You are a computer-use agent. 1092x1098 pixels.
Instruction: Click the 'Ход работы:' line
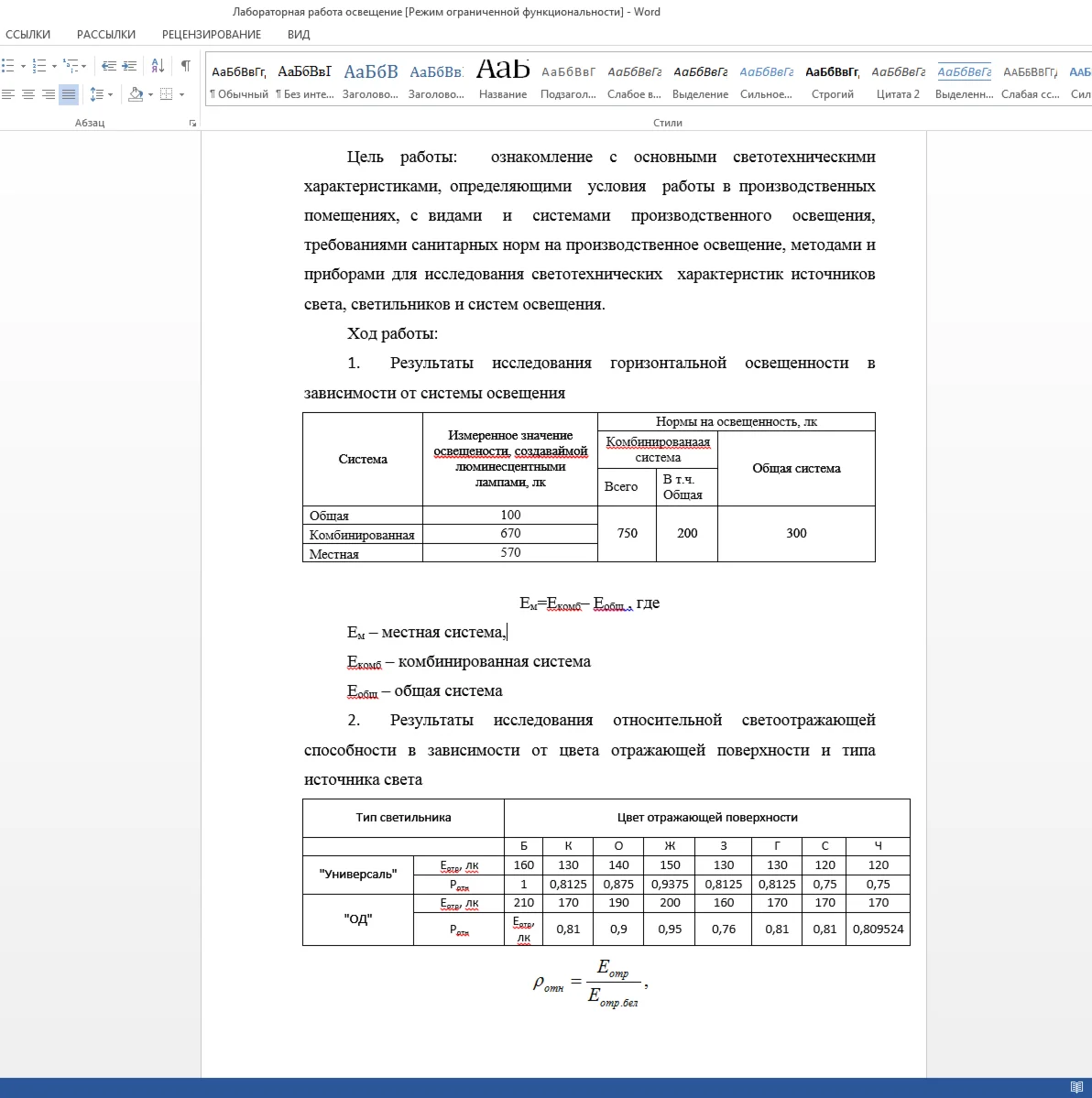pos(392,334)
